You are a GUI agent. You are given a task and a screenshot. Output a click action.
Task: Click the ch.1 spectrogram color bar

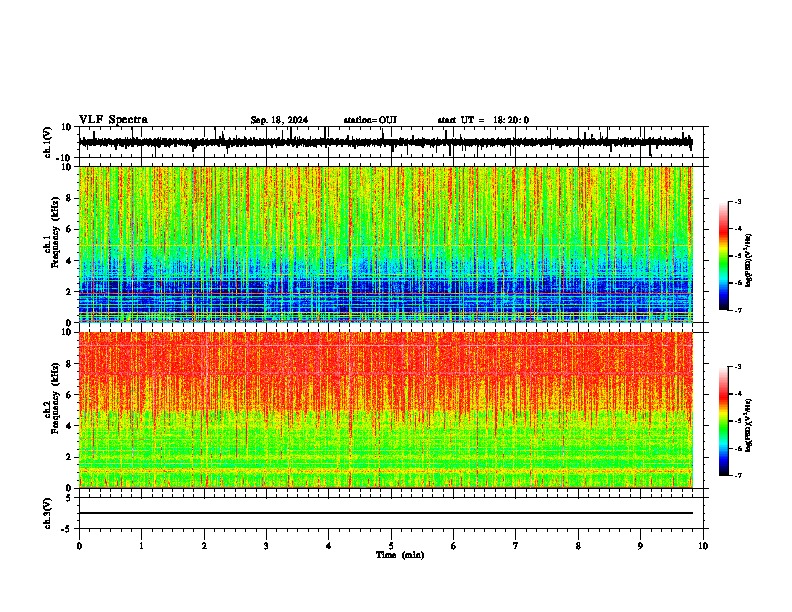[x=724, y=256]
